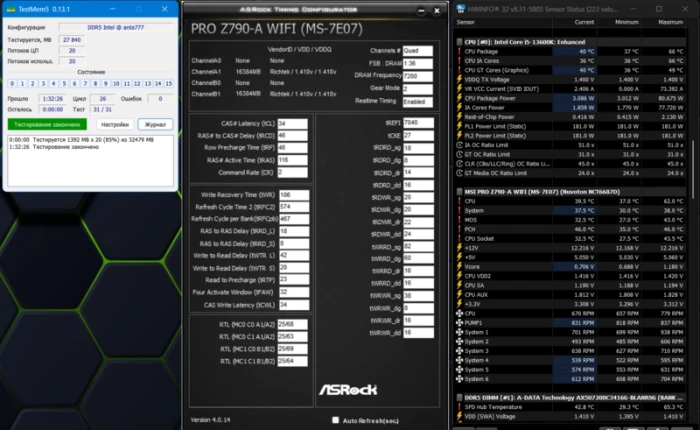Click the tWRWR_sg value field

click(x=418, y=296)
